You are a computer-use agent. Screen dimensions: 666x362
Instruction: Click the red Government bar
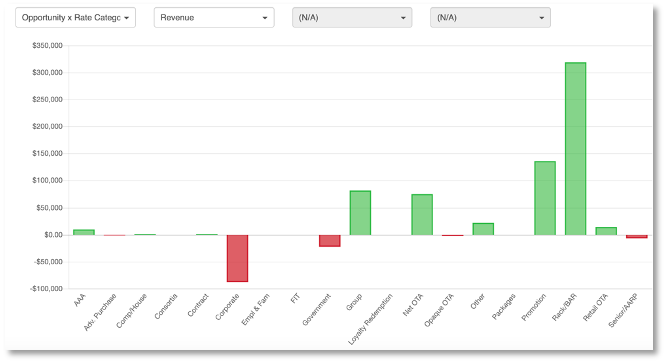330,241
